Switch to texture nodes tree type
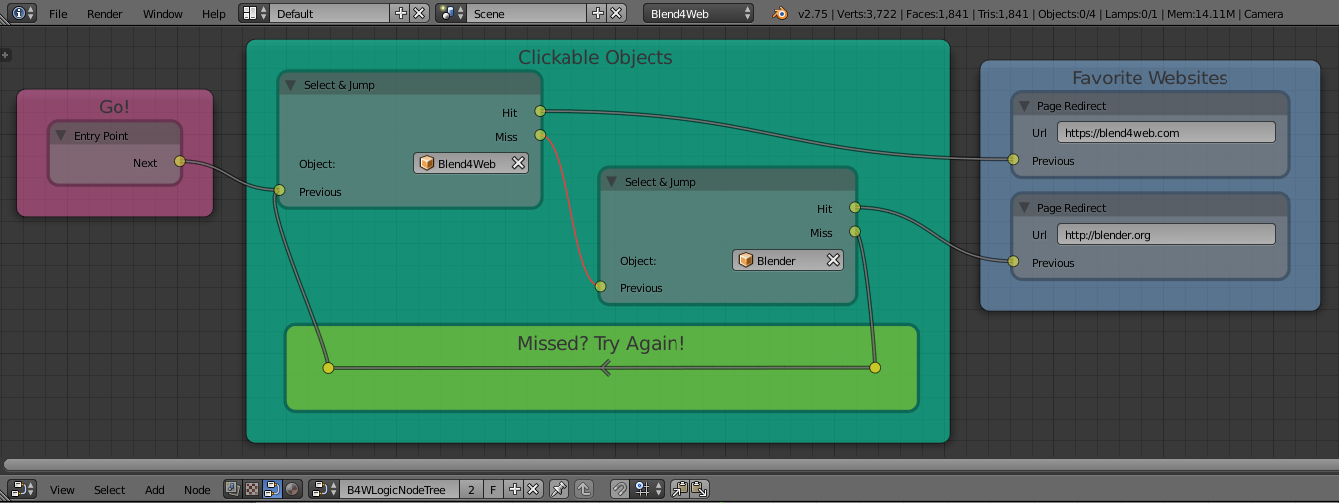 pyautogui.click(x=252, y=489)
